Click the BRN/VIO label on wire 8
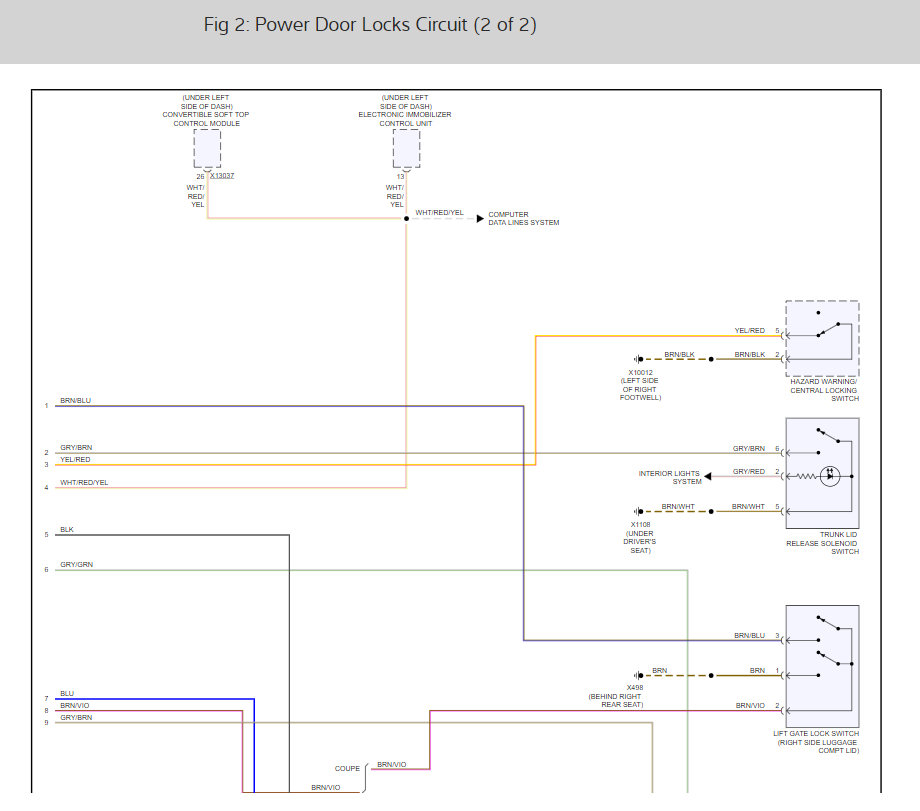The image size is (920, 811). point(75,705)
